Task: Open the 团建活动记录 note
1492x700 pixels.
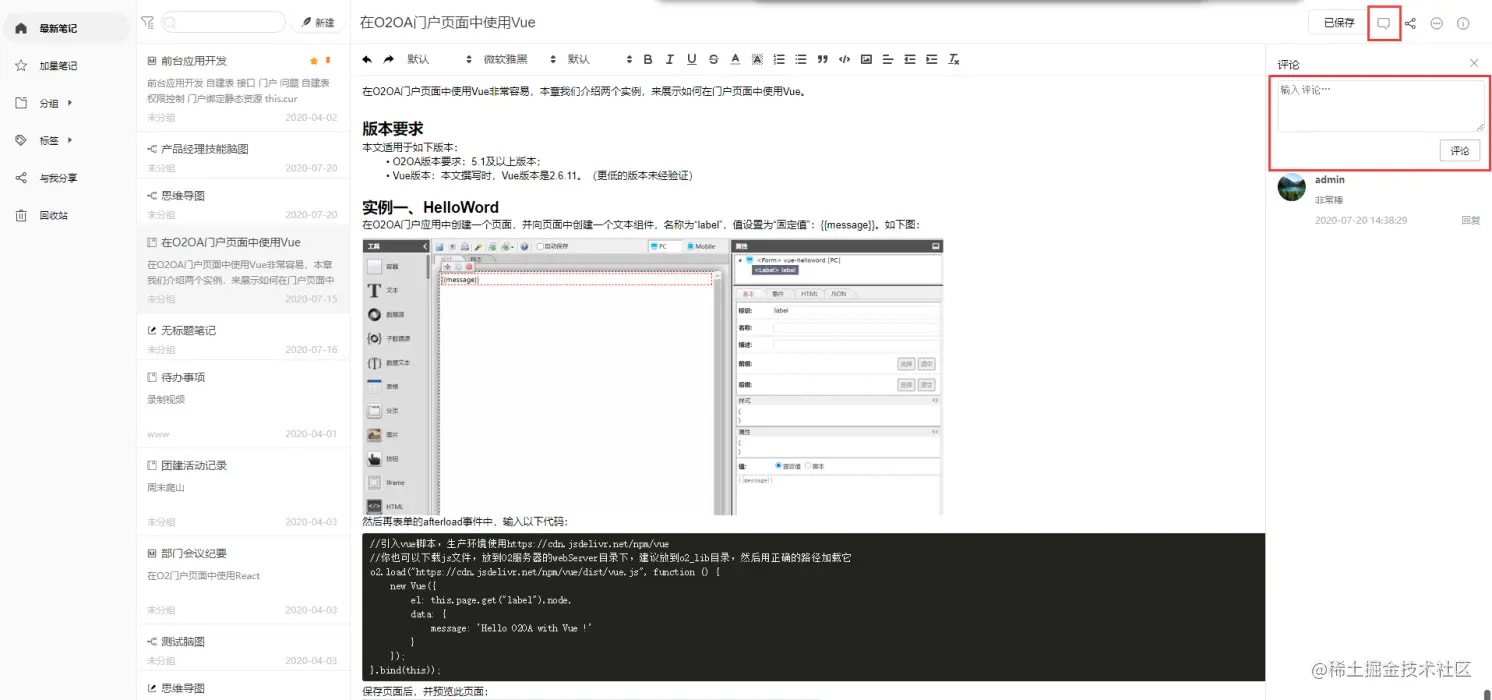Action: click(243, 493)
